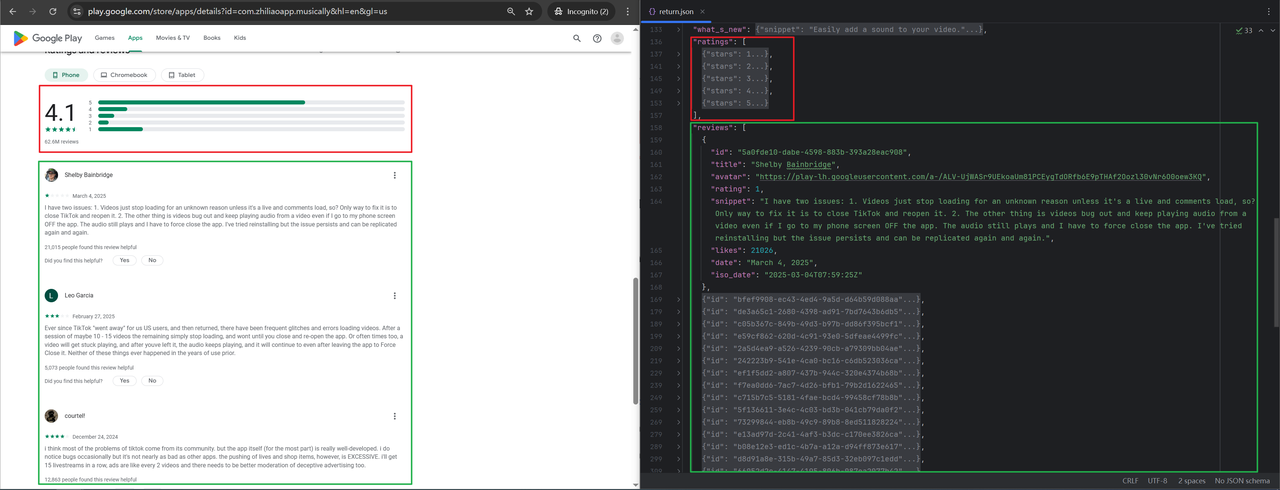
Task: Open the Chrome three-dot menu
Action: 628,11
